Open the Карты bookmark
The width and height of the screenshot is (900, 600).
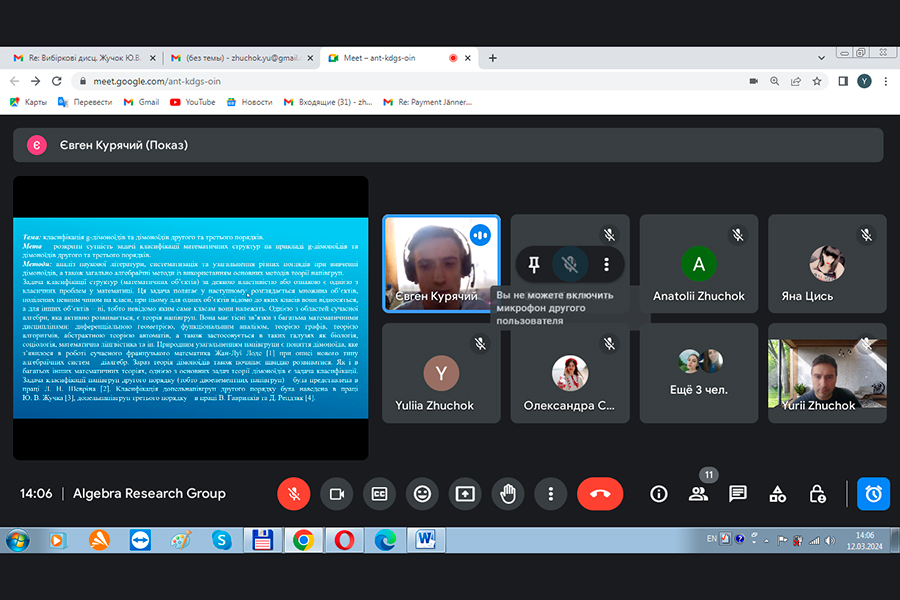[29, 102]
